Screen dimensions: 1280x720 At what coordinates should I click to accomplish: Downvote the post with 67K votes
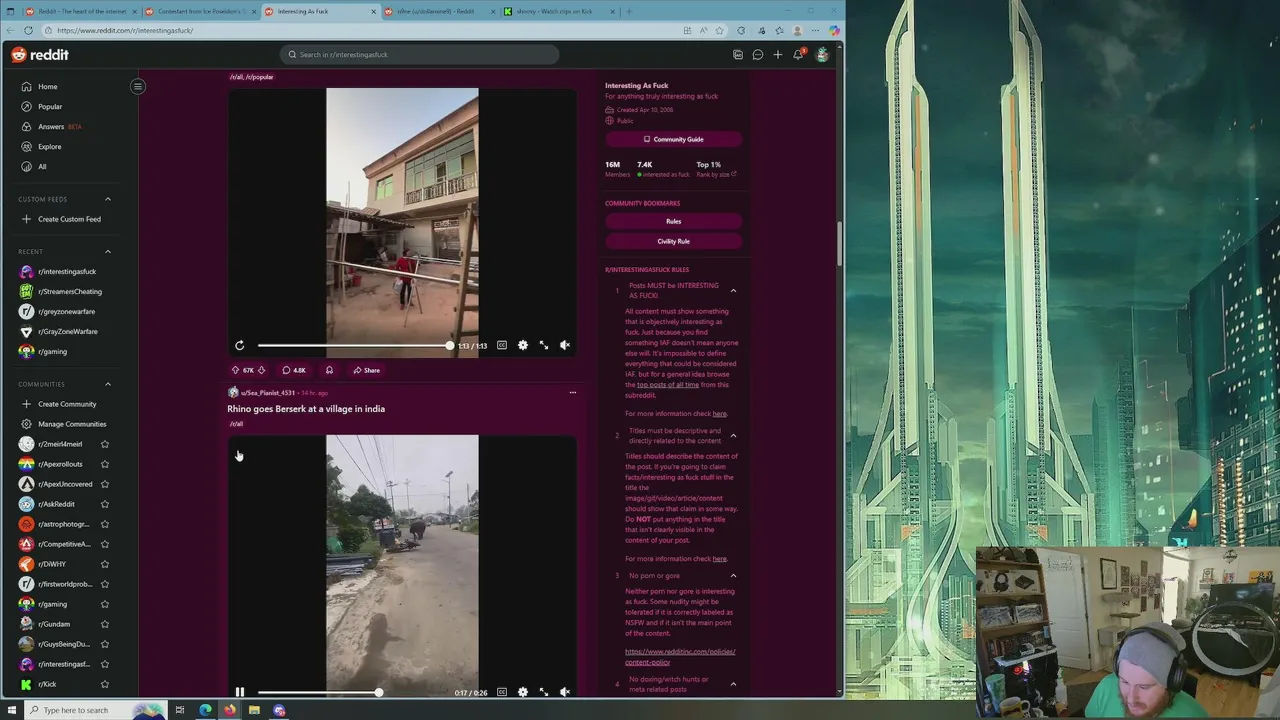click(262, 370)
